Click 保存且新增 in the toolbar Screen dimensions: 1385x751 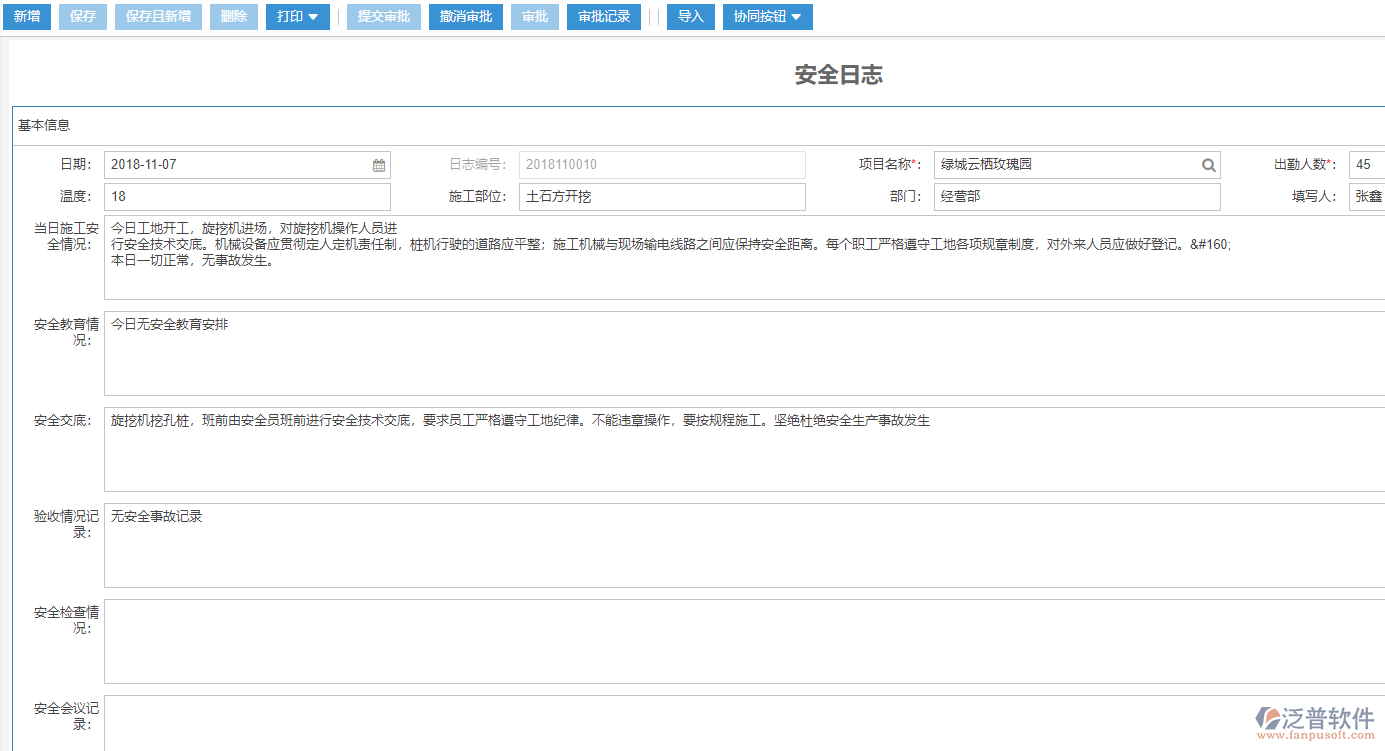click(x=158, y=17)
